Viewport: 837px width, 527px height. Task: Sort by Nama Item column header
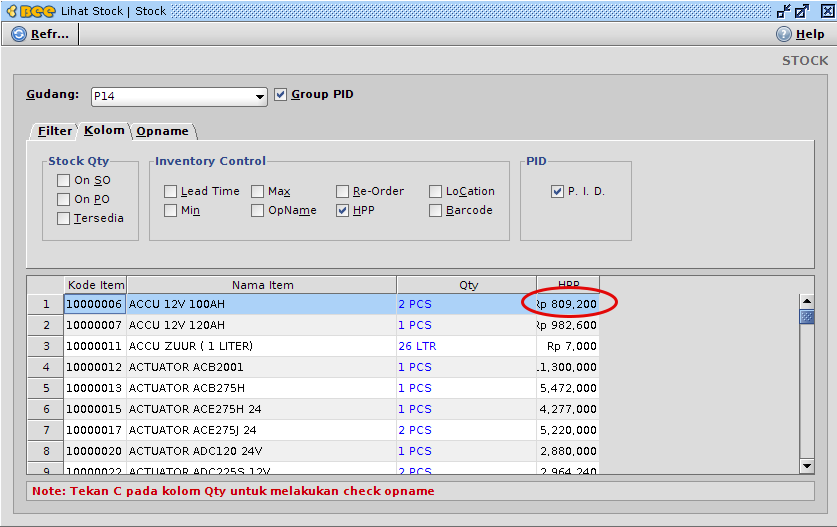pos(262,285)
